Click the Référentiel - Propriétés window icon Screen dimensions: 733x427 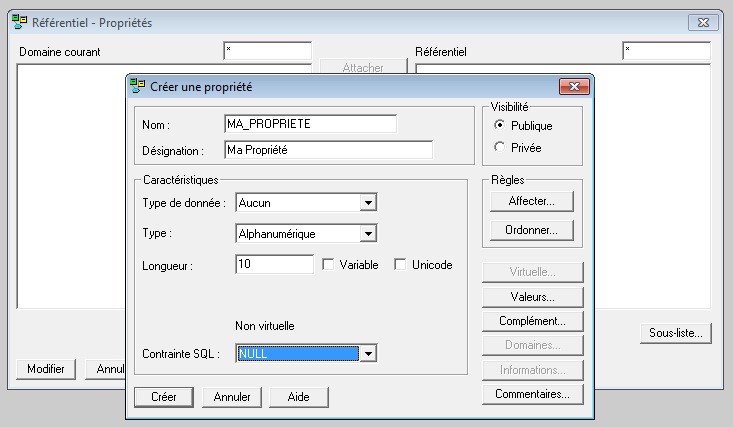[18, 22]
